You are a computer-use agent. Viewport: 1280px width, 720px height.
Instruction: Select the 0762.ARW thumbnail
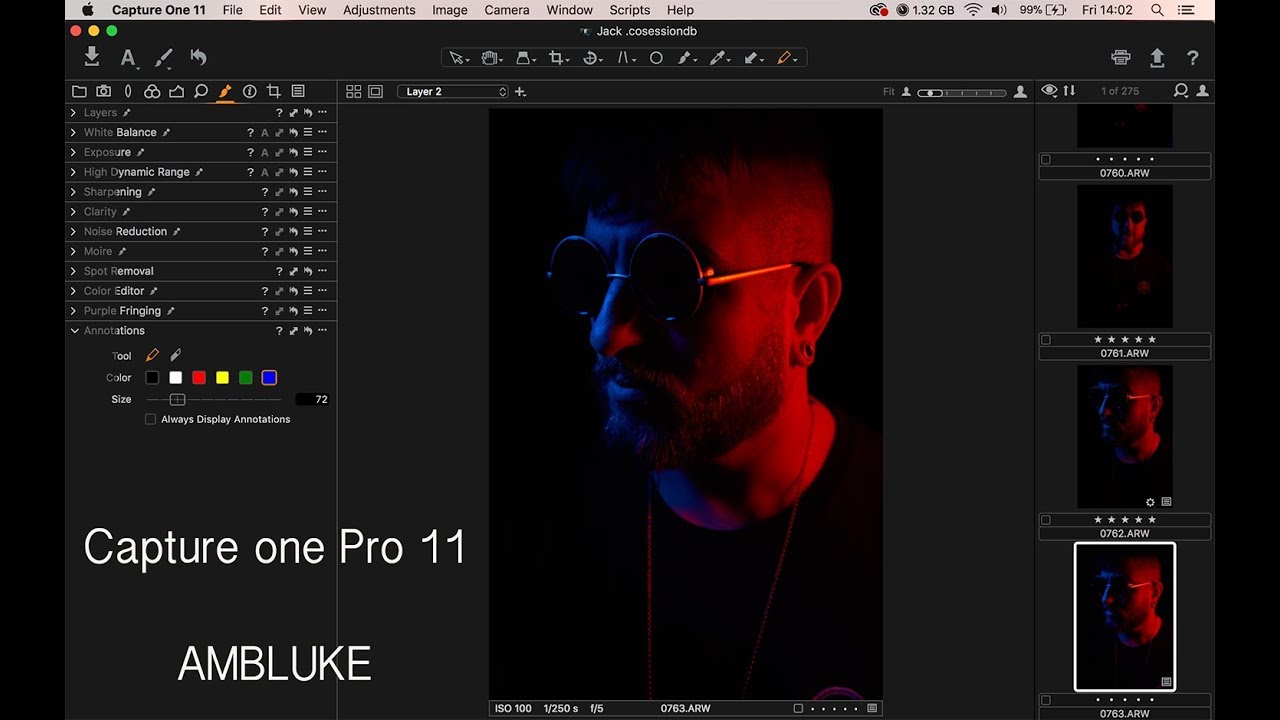coord(1124,437)
